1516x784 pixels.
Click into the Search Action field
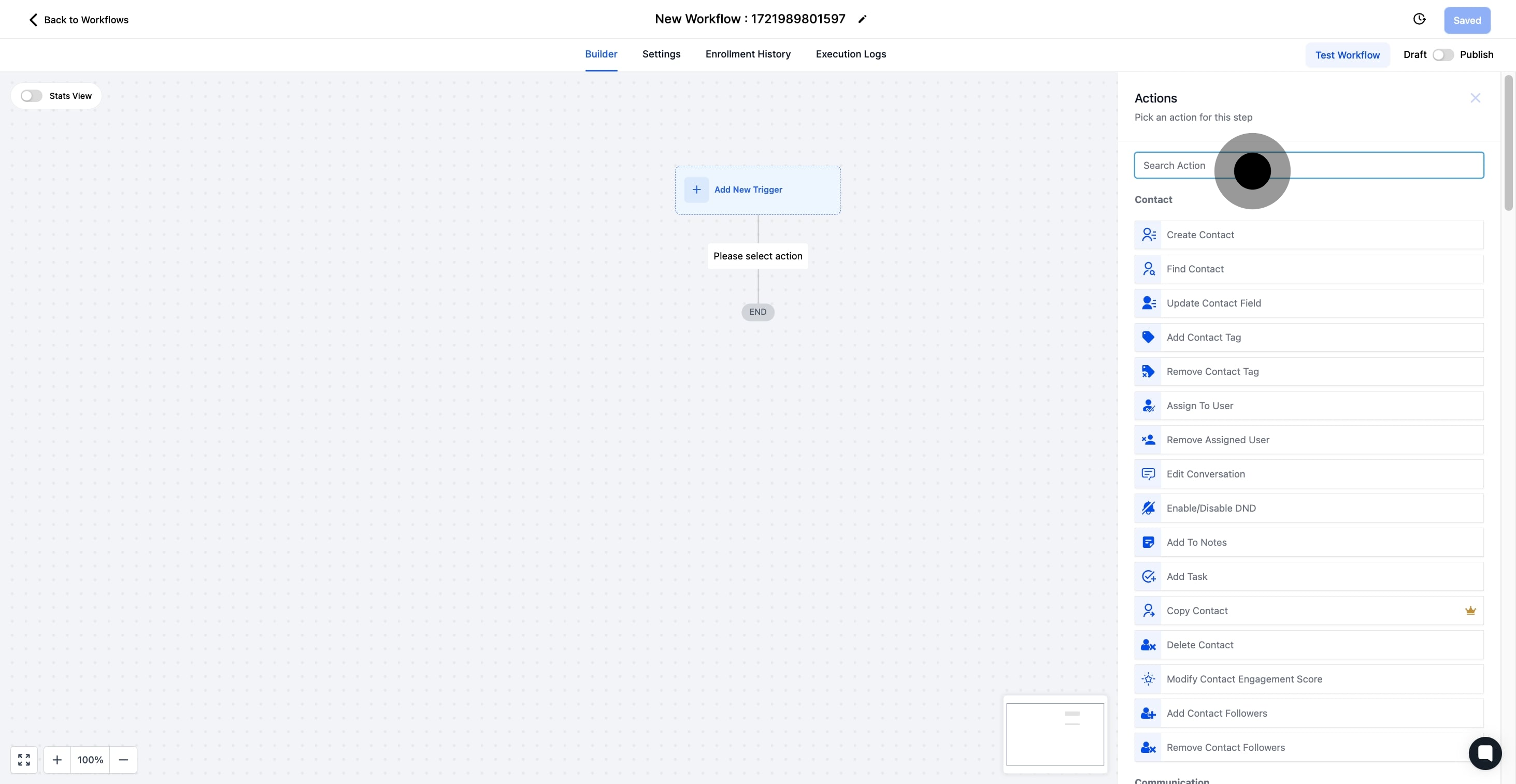pyautogui.click(x=1308, y=165)
